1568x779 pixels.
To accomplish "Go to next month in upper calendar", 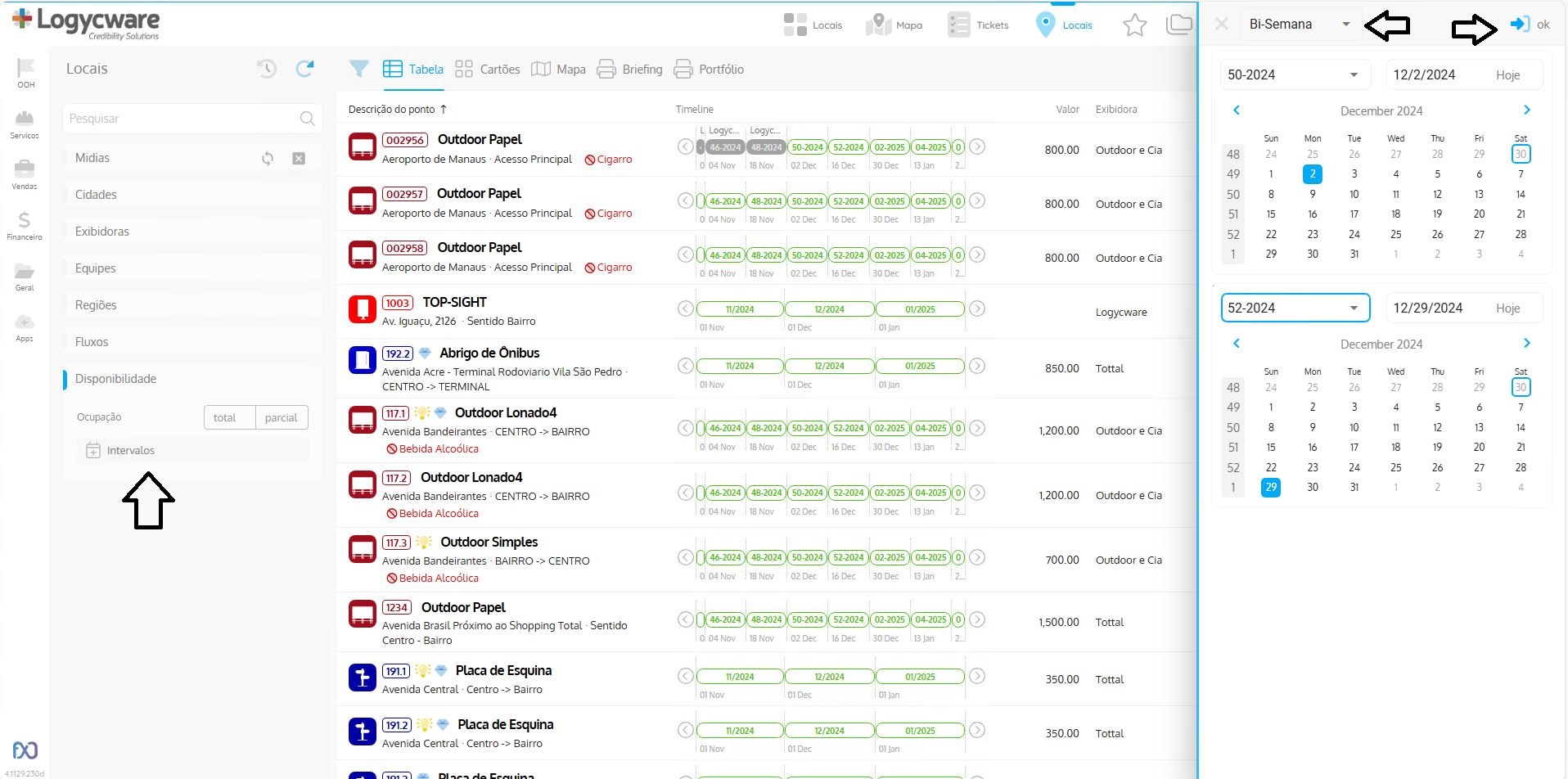I will pyautogui.click(x=1526, y=110).
